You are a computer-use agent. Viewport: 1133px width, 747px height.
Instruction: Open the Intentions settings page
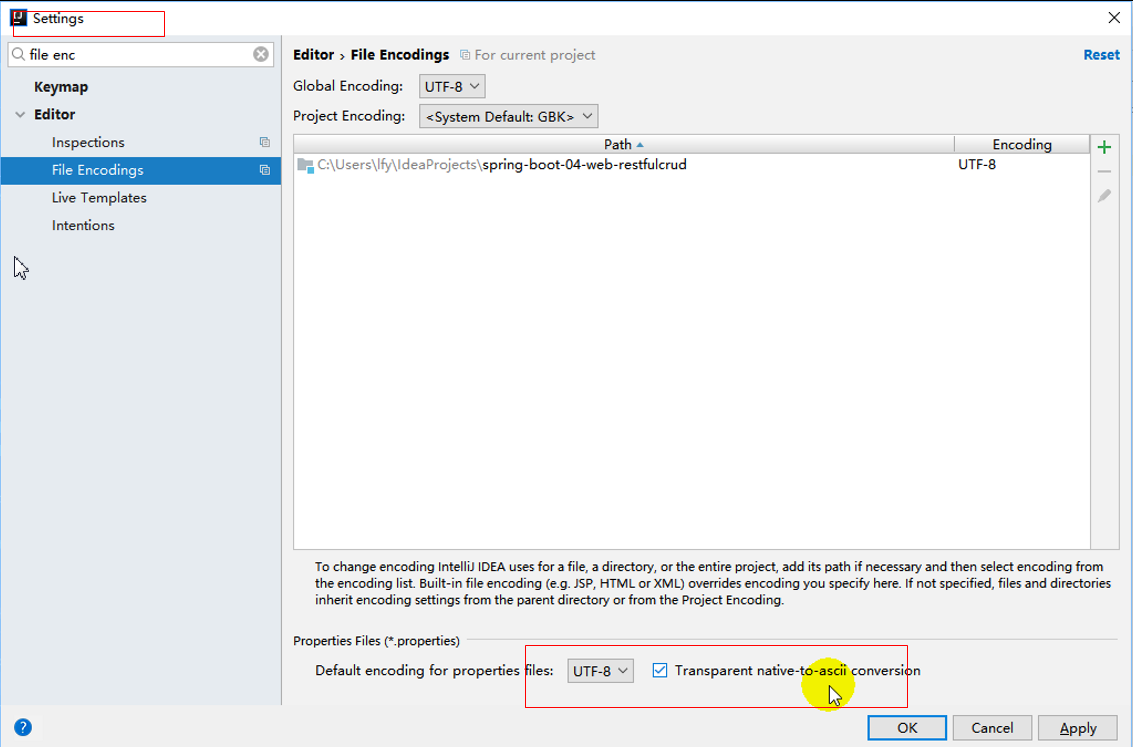coord(83,225)
